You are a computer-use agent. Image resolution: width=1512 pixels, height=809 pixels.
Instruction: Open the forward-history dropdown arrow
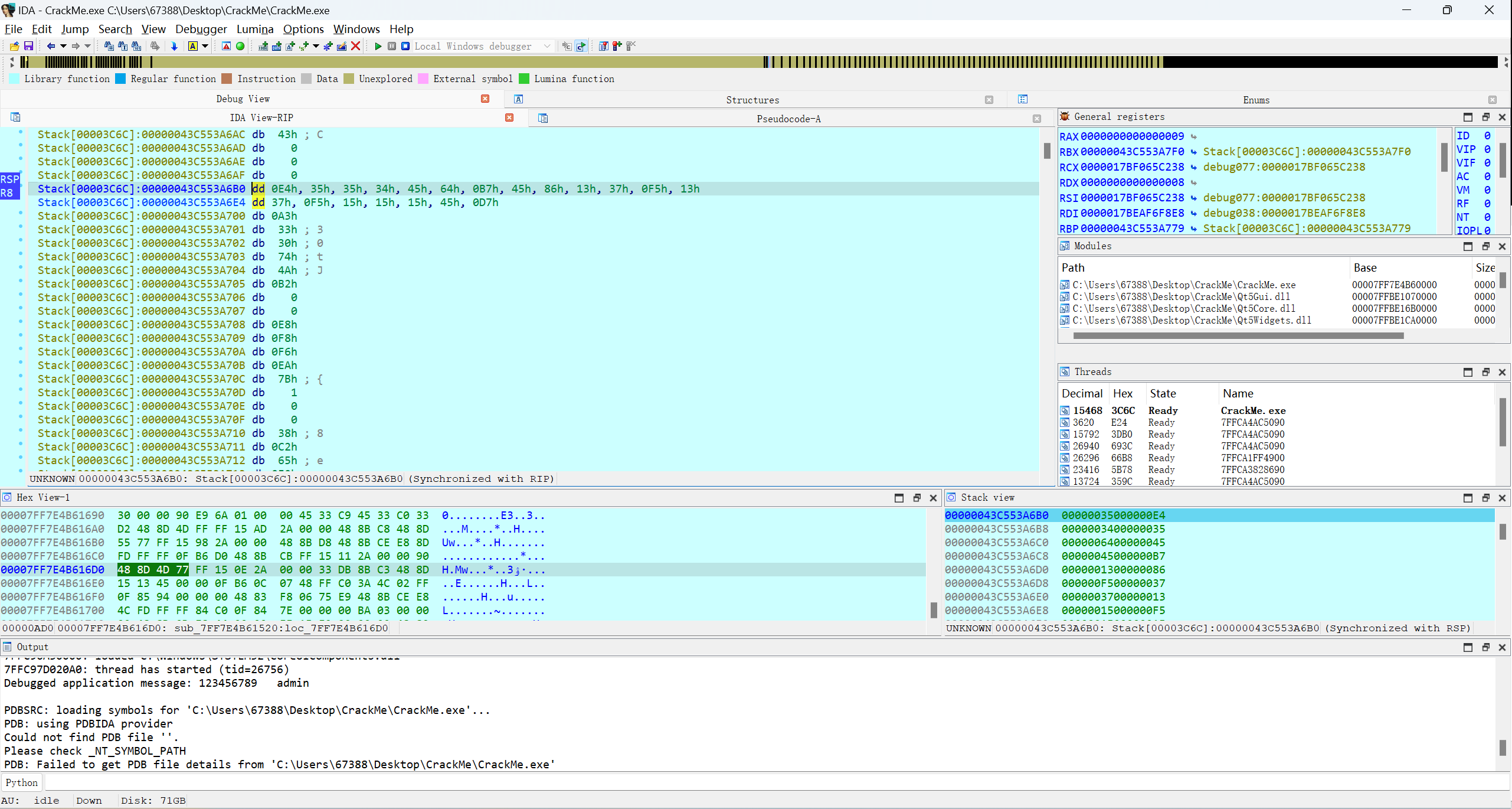tap(88, 46)
